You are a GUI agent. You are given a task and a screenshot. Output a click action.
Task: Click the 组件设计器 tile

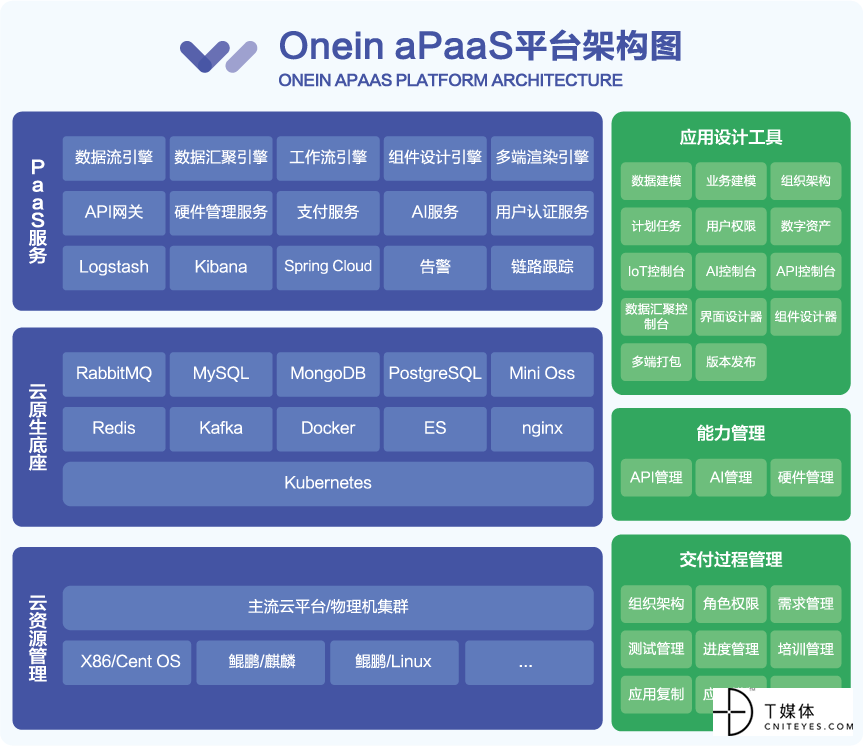pyautogui.click(x=806, y=317)
